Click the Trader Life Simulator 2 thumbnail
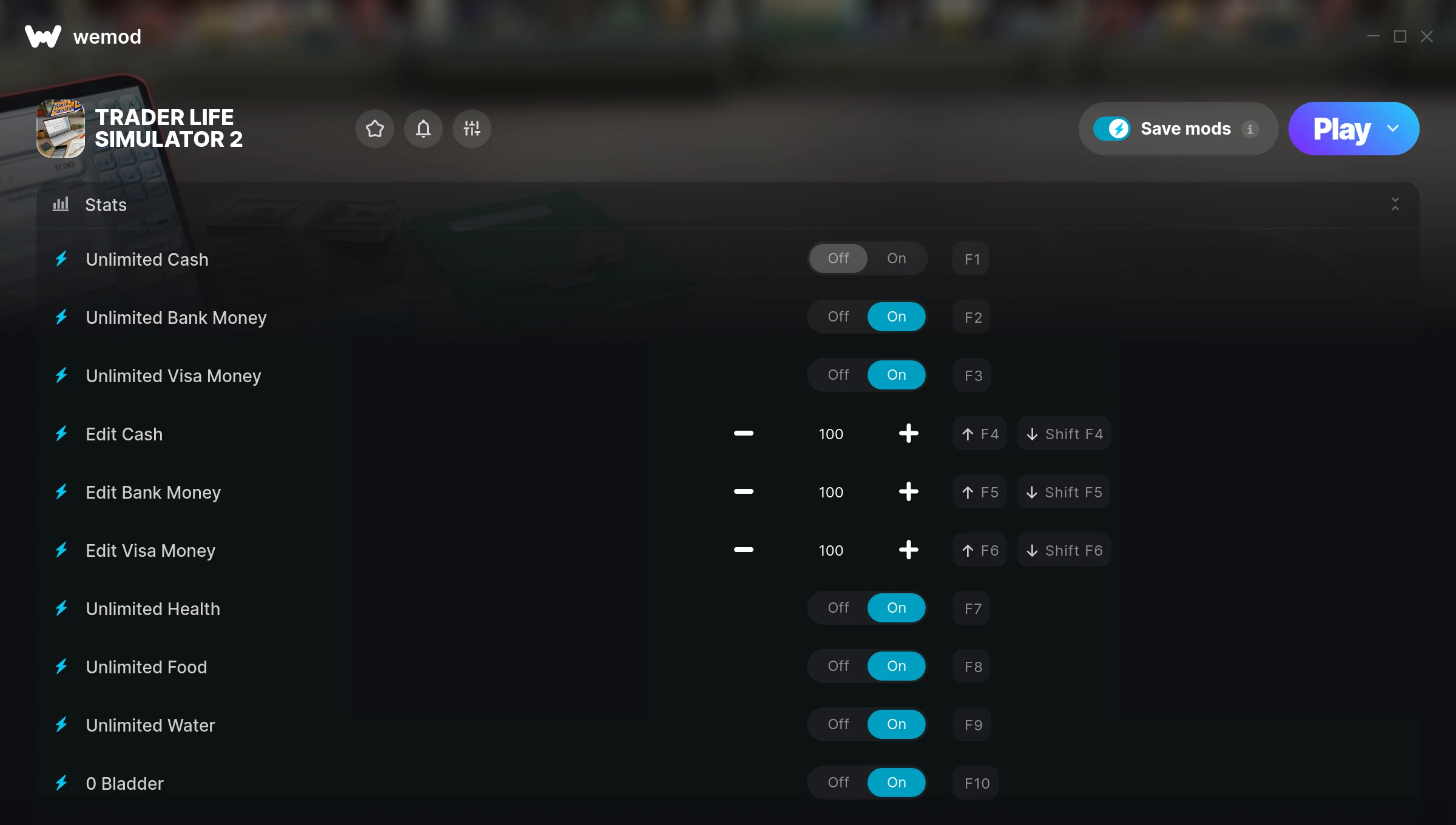Image resolution: width=1456 pixels, height=825 pixels. tap(61, 129)
